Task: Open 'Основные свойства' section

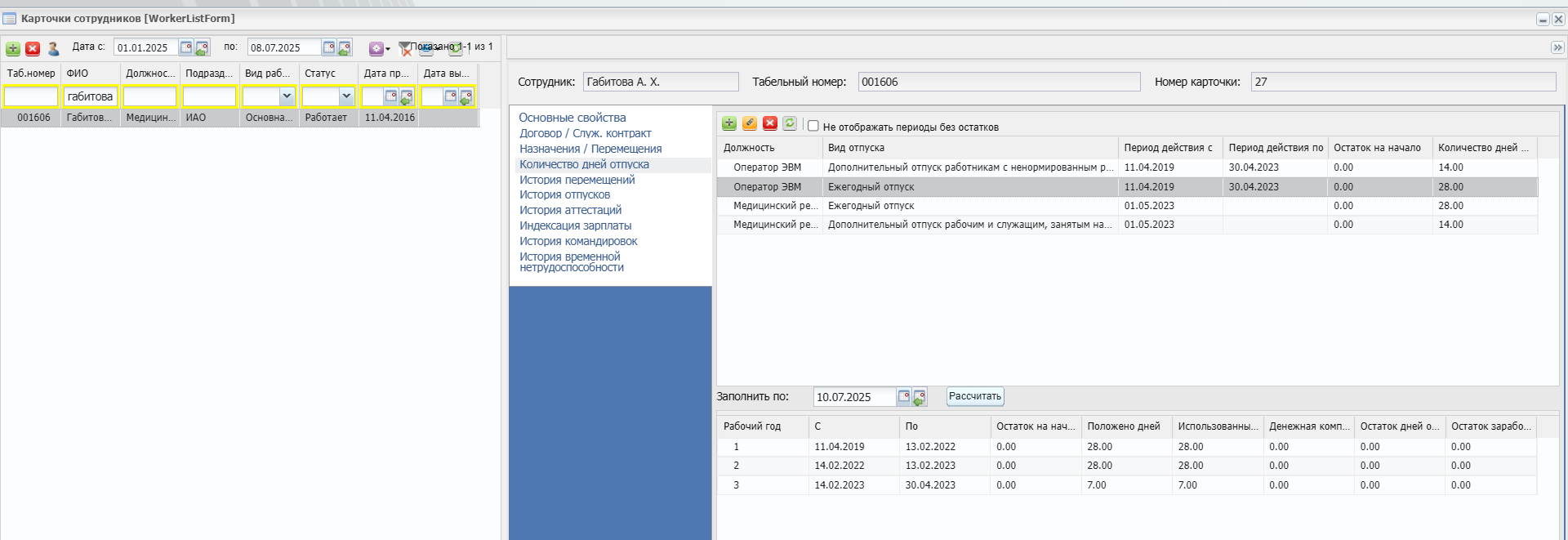Action: (x=572, y=118)
